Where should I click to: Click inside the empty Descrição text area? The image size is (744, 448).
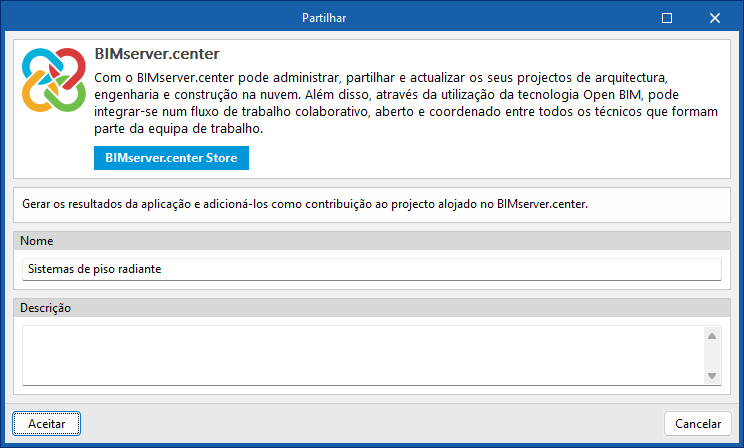[360, 355]
